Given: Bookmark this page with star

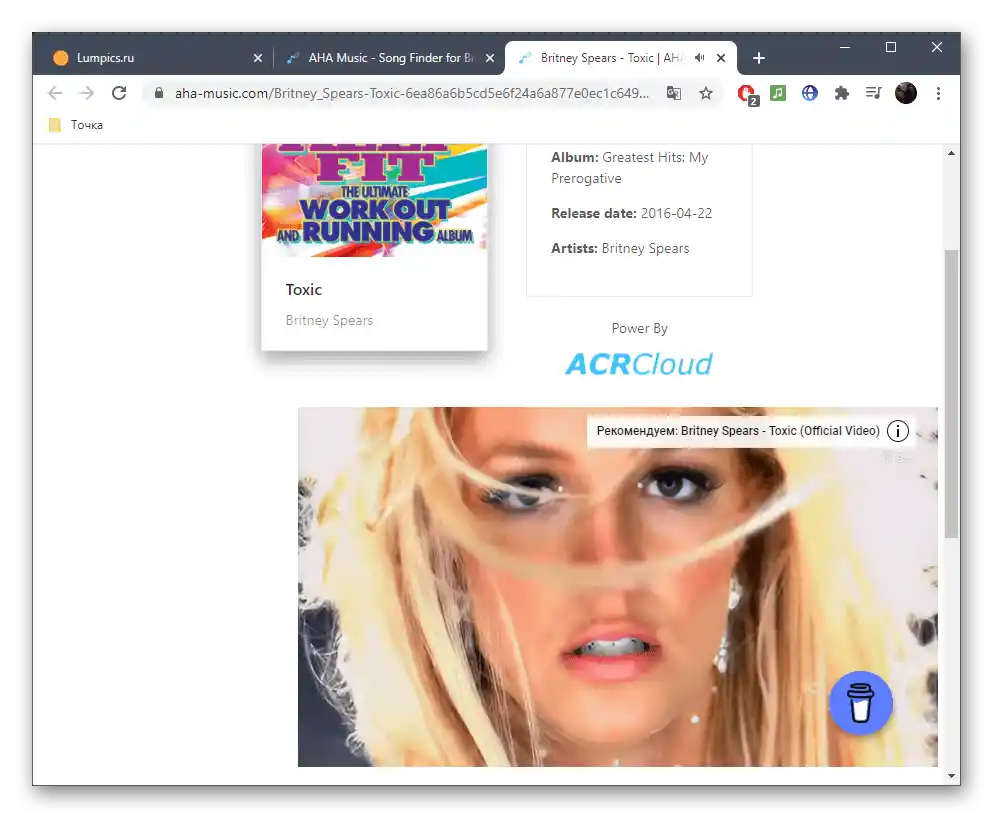Looking at the screenshot, I should point(705,93).
